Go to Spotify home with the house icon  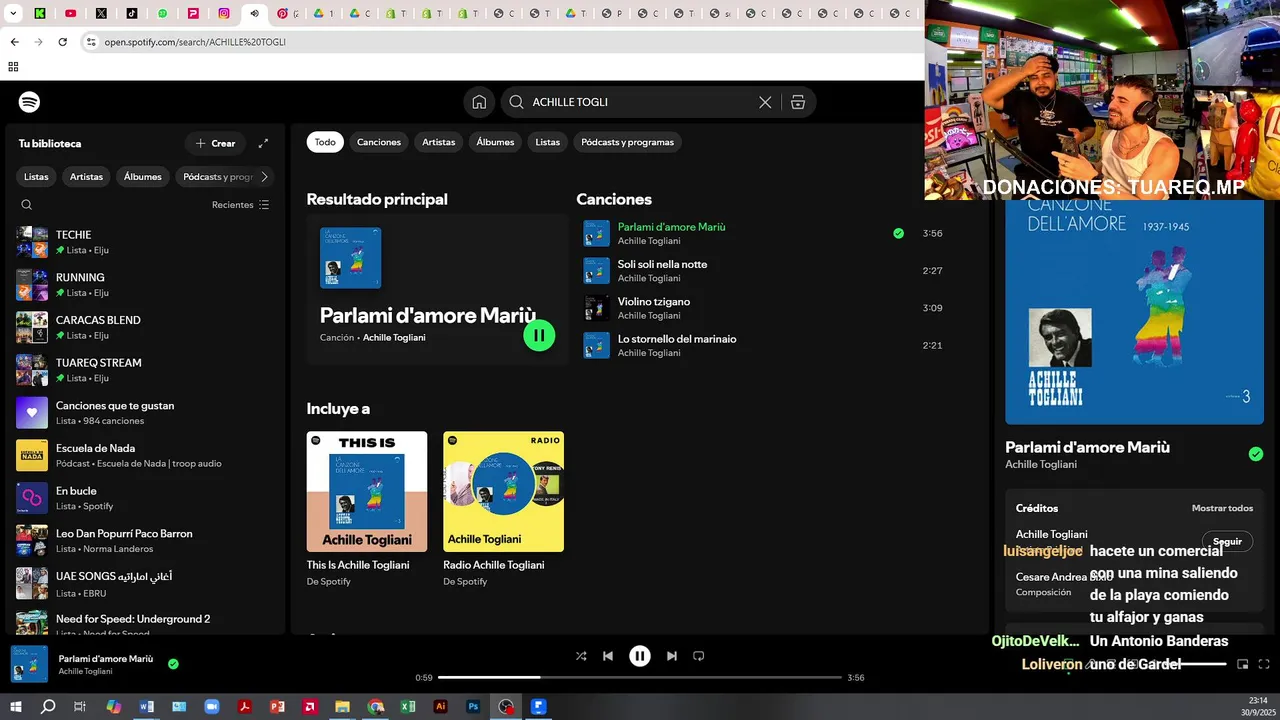coord(479,102)
